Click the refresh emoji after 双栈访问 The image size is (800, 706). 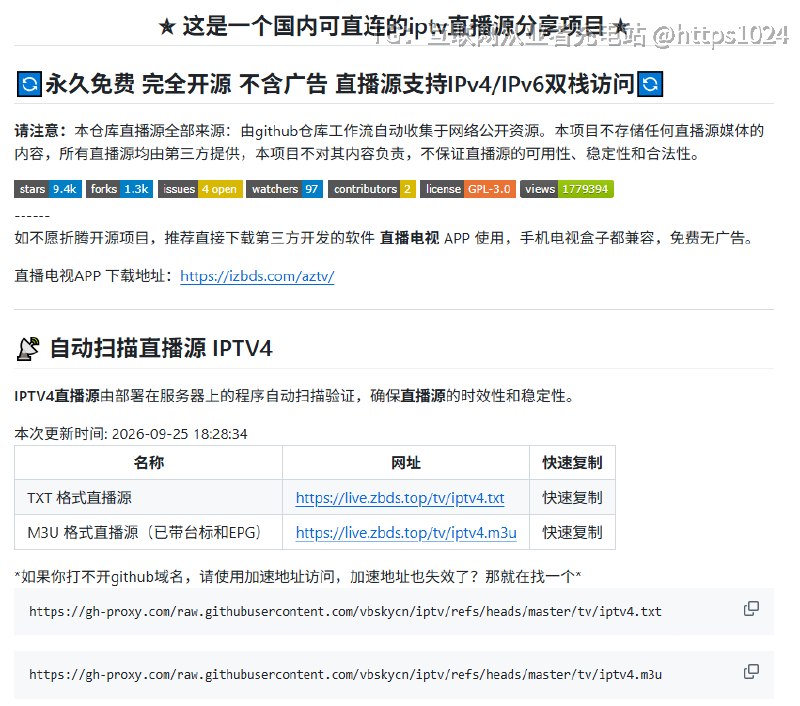pos(651,84)
